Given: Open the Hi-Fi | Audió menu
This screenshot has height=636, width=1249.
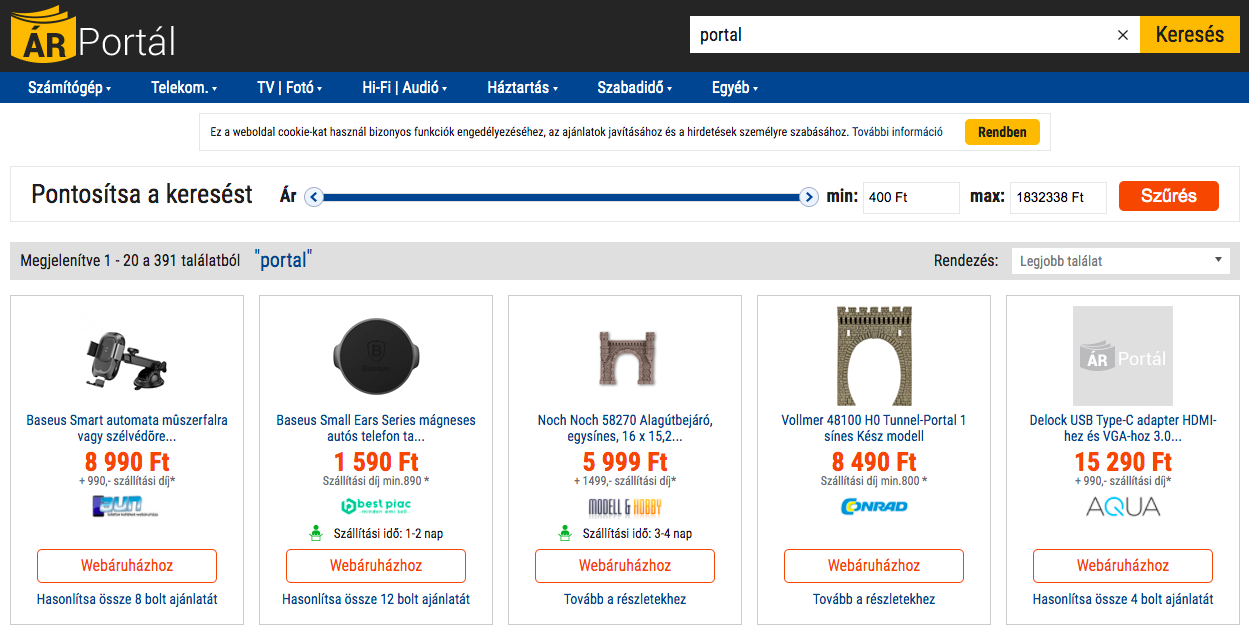Looking at the screenshot, I should [x=405, y=88].
